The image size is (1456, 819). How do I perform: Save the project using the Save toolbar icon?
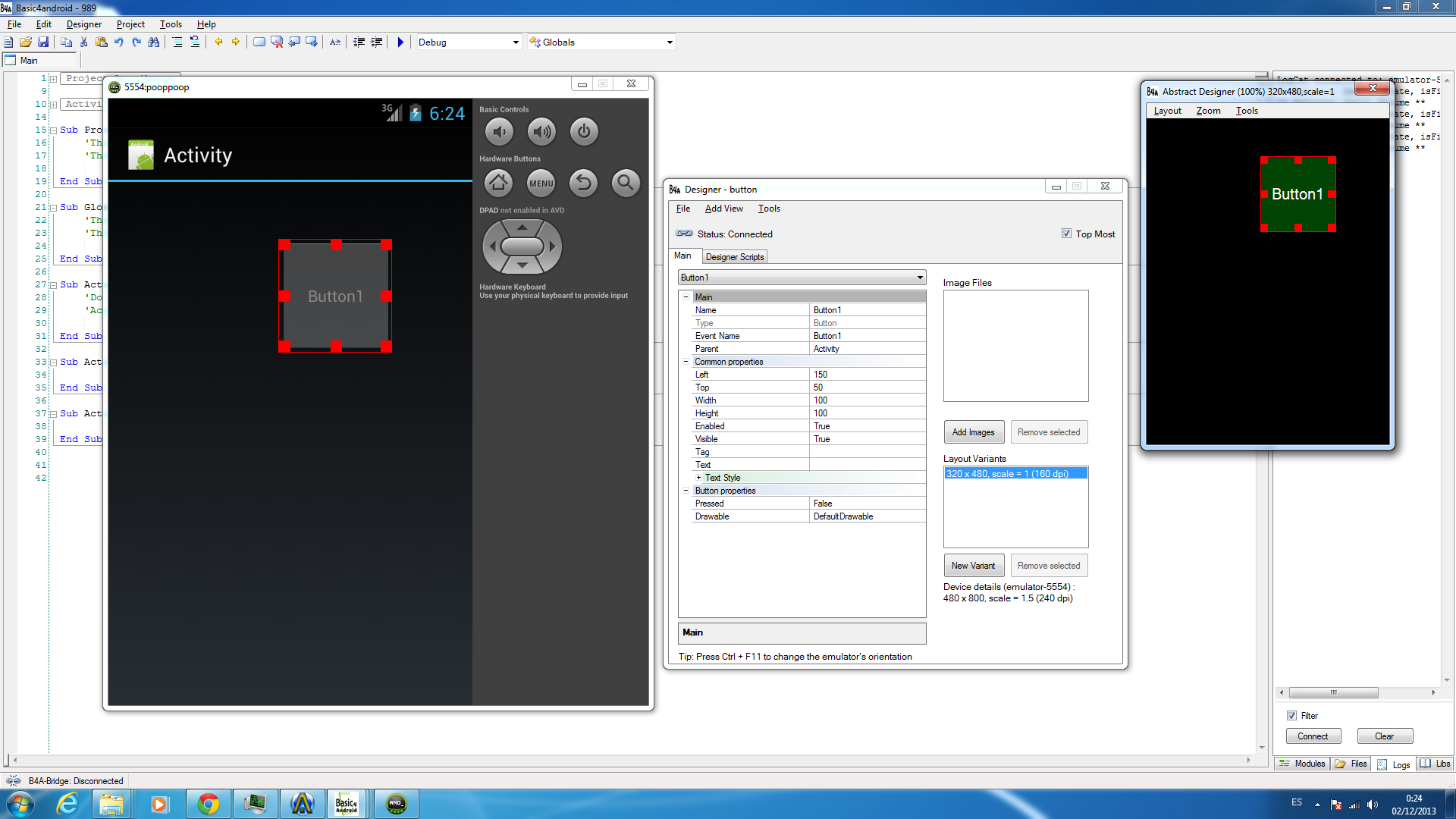[43, 42]
